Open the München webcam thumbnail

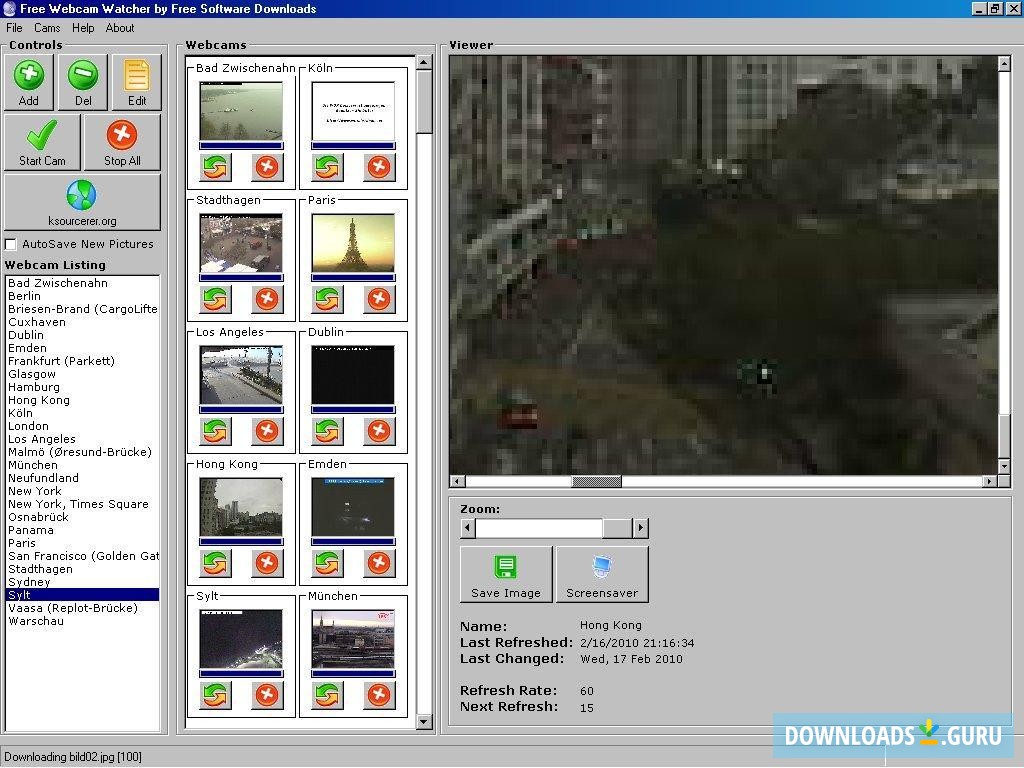(x=353, y=639)
